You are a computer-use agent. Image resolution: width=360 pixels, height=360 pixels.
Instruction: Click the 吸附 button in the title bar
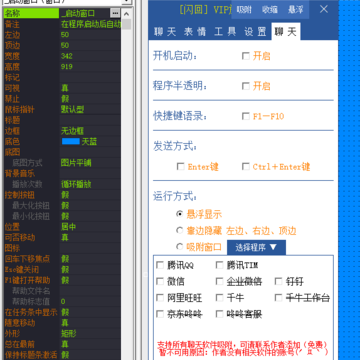coord(244,10)
